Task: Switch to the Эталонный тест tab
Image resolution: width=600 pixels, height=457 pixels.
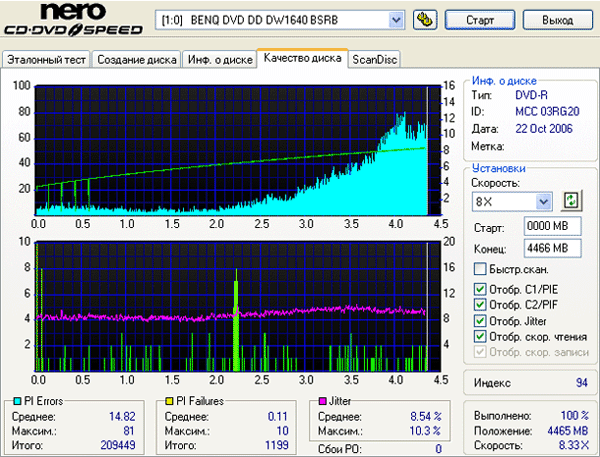Action: click(x=47, y=60)
